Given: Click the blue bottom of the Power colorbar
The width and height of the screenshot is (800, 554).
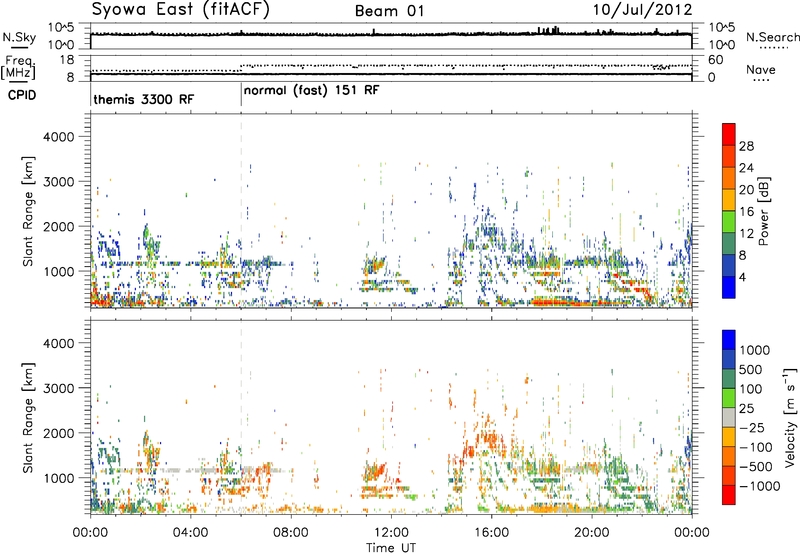Looking at the screenshot, I should point(729,287).
